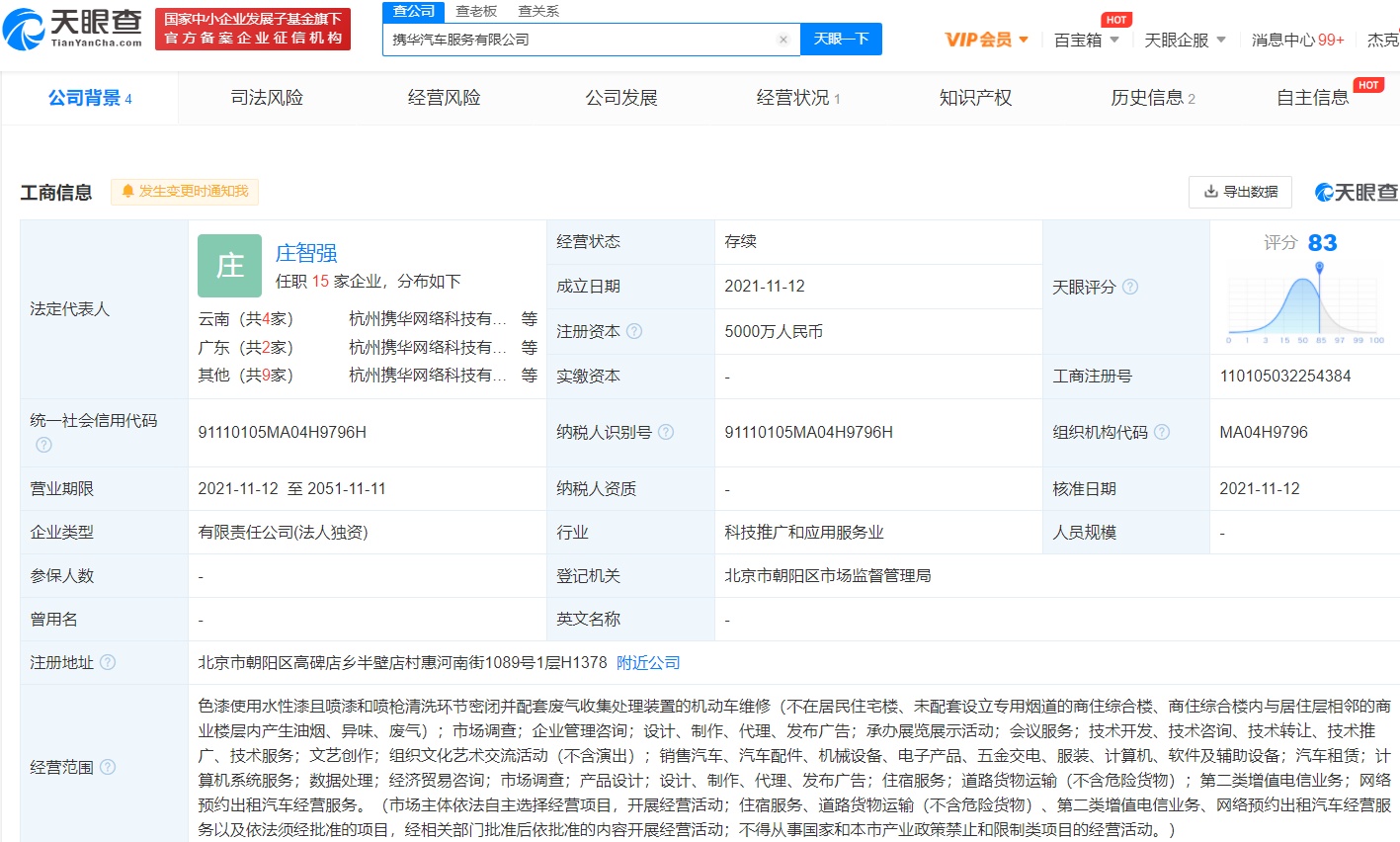This screenshot has width=1400, height=842.
Task: Switch to the 查老板 search tab
Action: click(476, 11)
